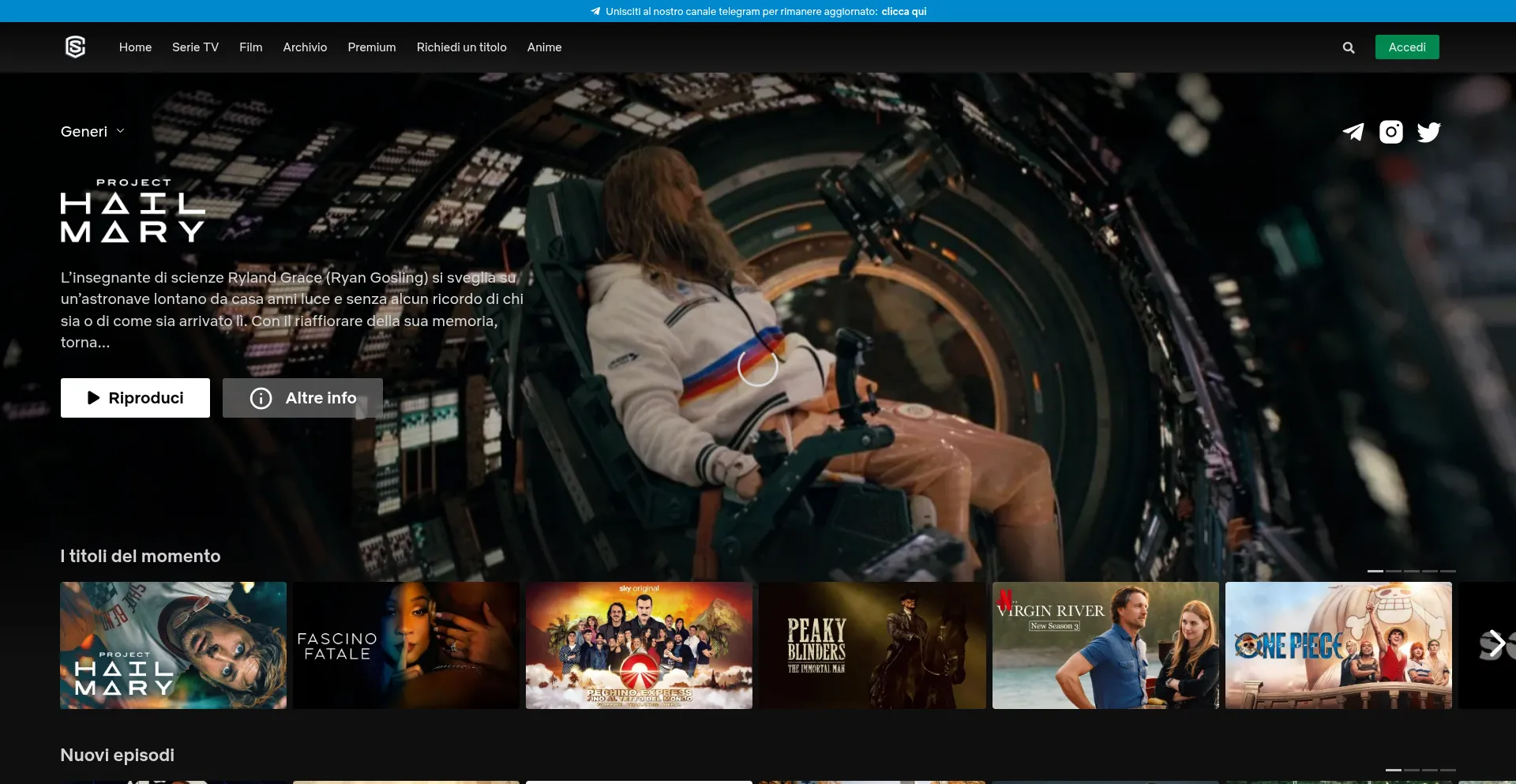Open the Twitter bird icon
This screenshot has height=784, width=1516.
click(1429, 132)
